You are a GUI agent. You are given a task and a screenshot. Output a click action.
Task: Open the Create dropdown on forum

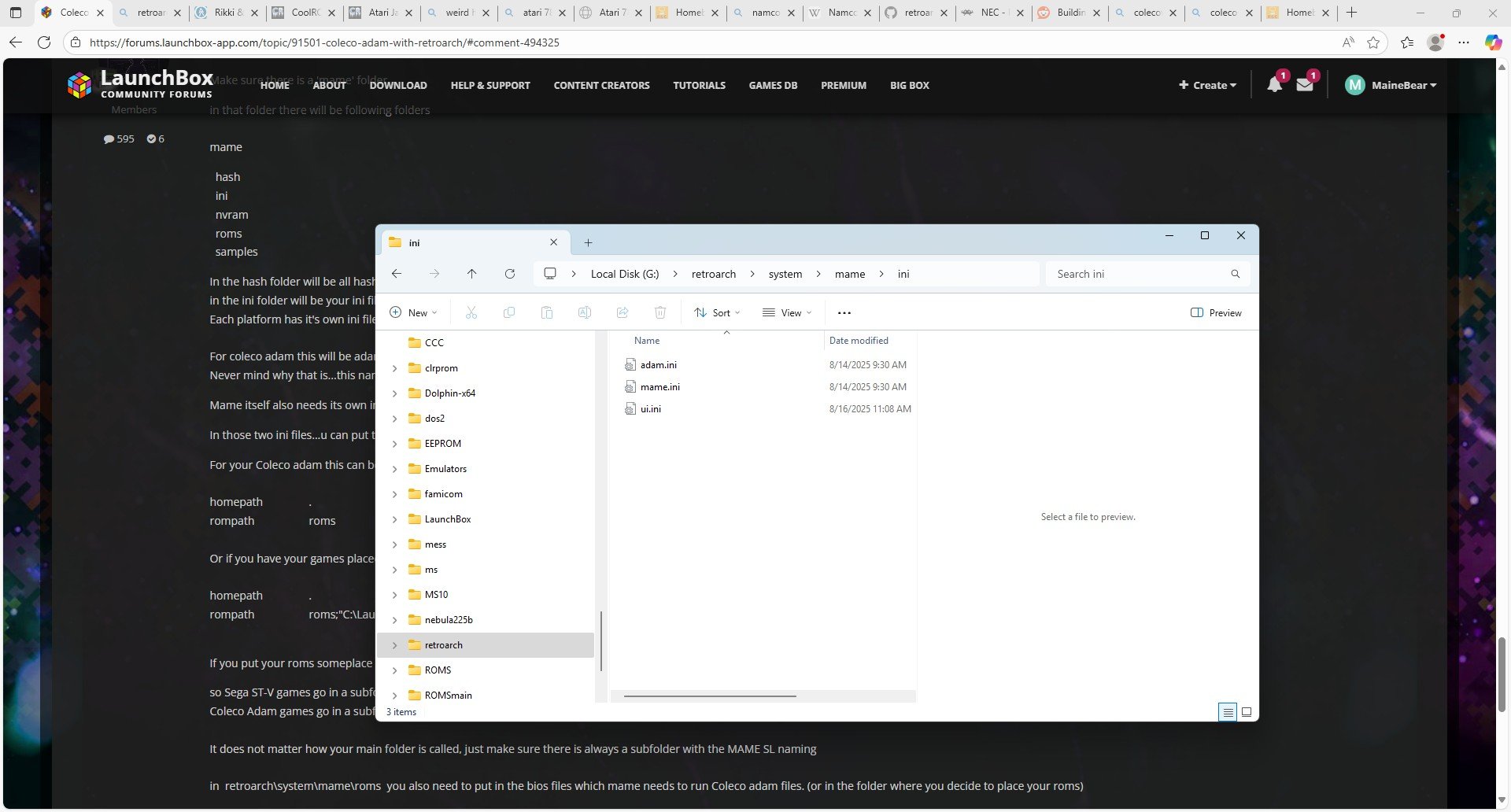tap(1208, 85)
